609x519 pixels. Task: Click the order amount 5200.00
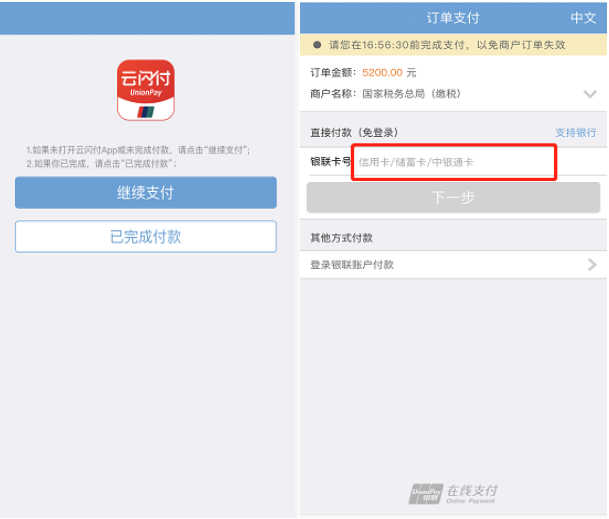point(382,73)
